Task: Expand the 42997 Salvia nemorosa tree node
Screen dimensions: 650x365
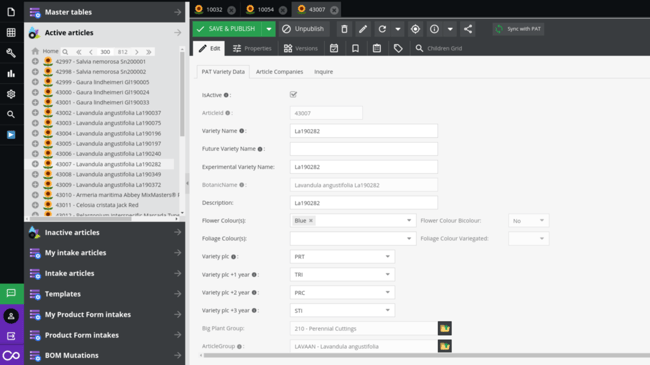Action: [35, 61]
